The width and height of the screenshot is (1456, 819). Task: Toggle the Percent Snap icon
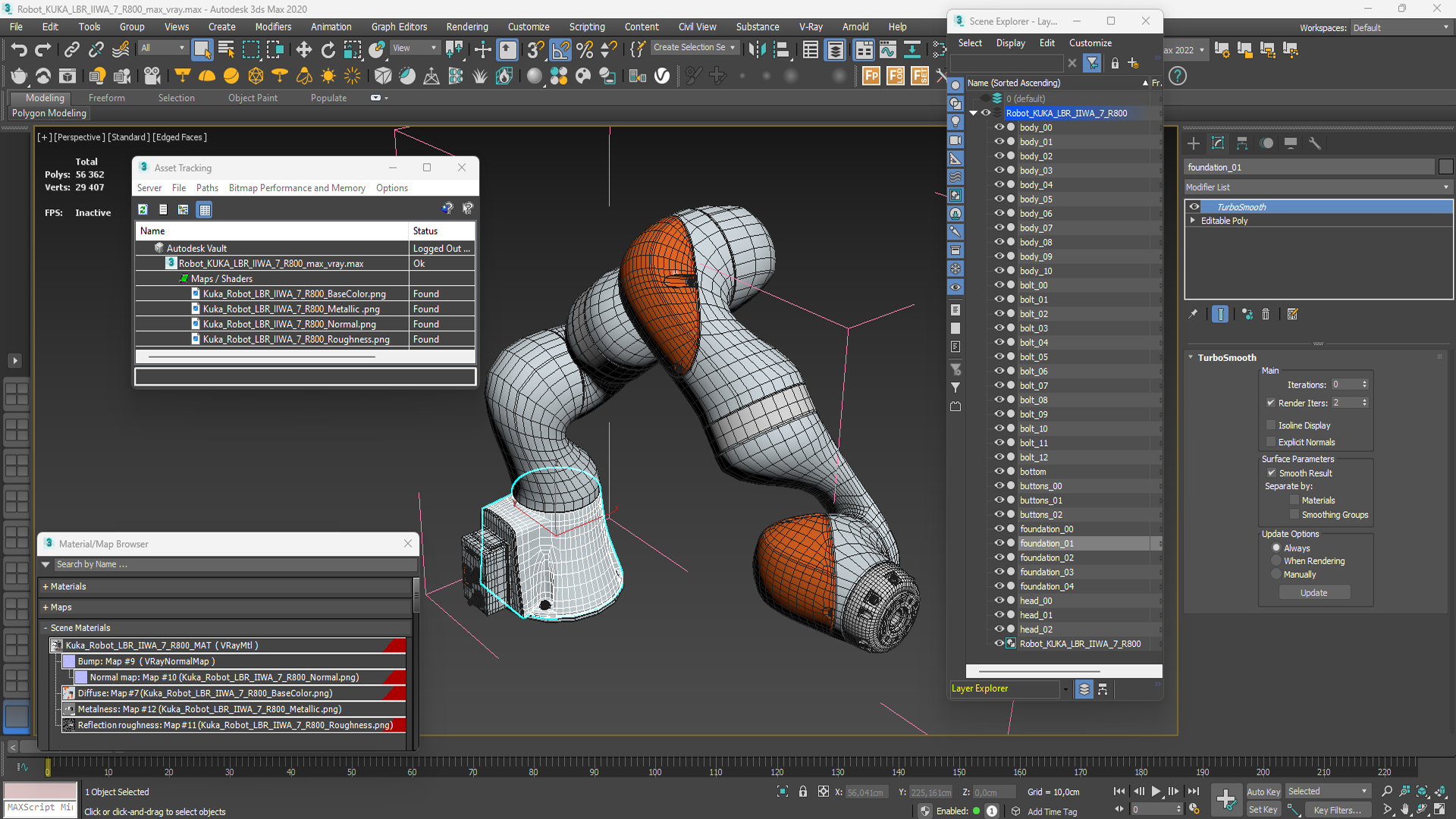[x=585, y=50]
